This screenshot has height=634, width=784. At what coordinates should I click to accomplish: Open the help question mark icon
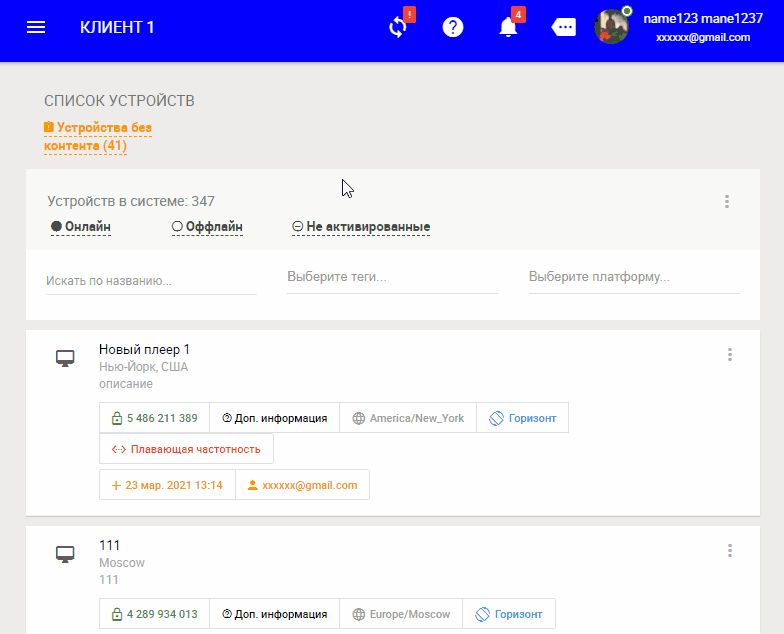coord(453,27)
